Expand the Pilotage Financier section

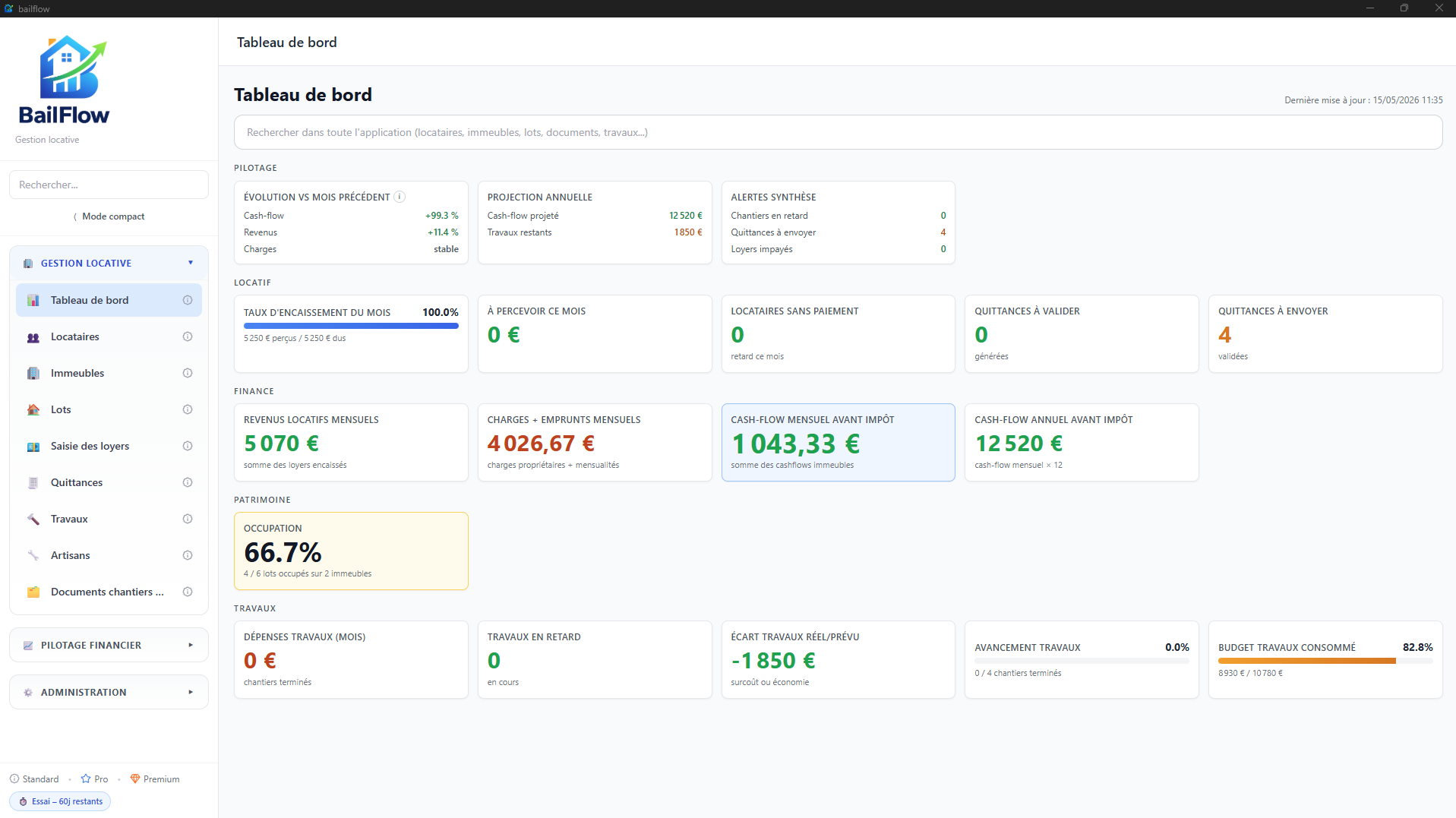pos(109,645)
